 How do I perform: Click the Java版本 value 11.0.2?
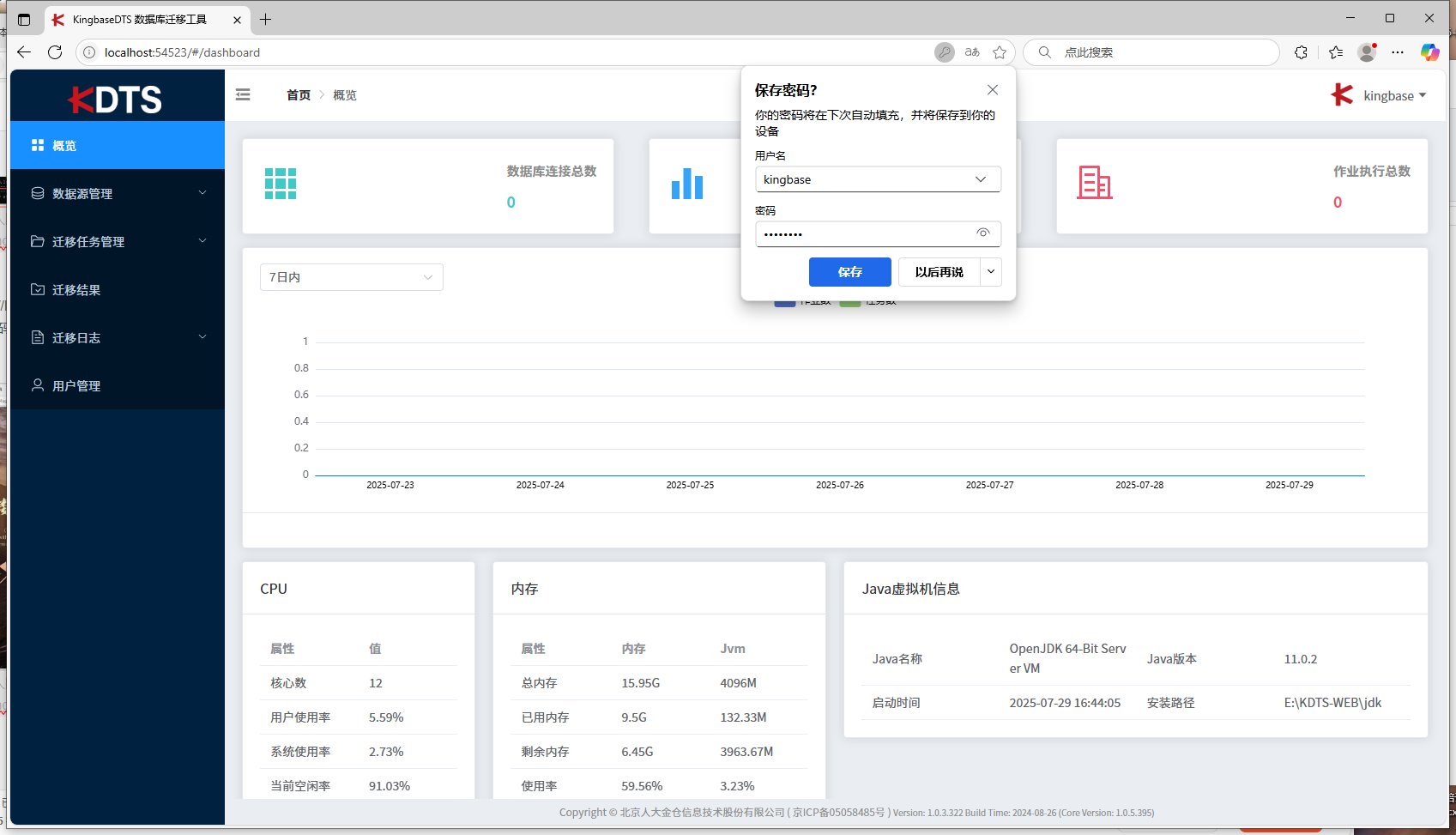[x=1301, y=659]
